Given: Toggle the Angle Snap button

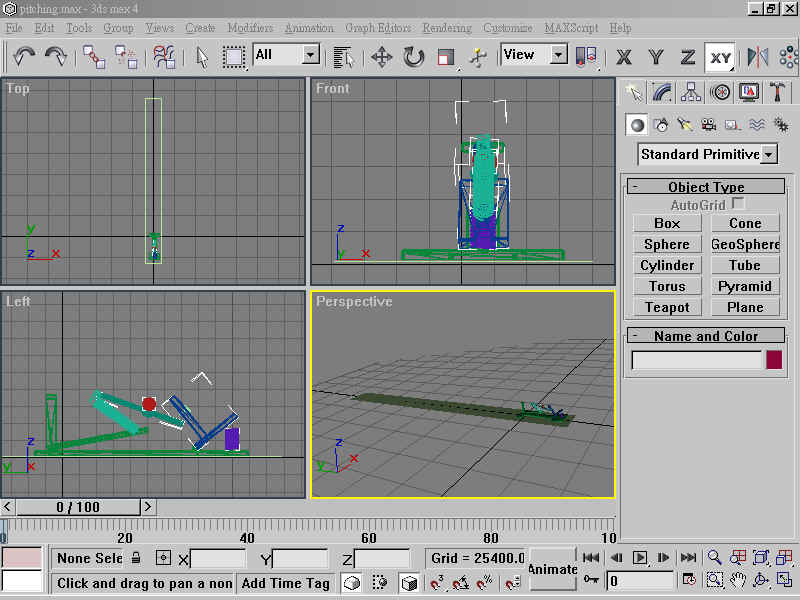Looking at the screenshot, I should 460,582.
